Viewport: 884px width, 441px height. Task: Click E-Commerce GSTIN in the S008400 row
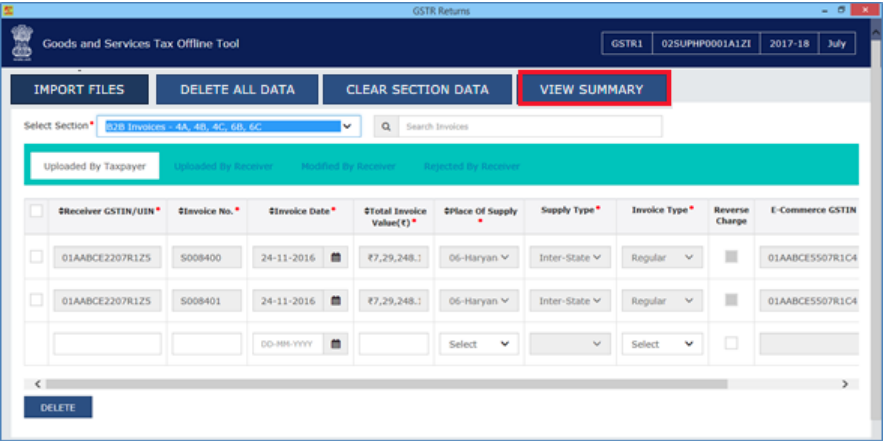[809, 257]
